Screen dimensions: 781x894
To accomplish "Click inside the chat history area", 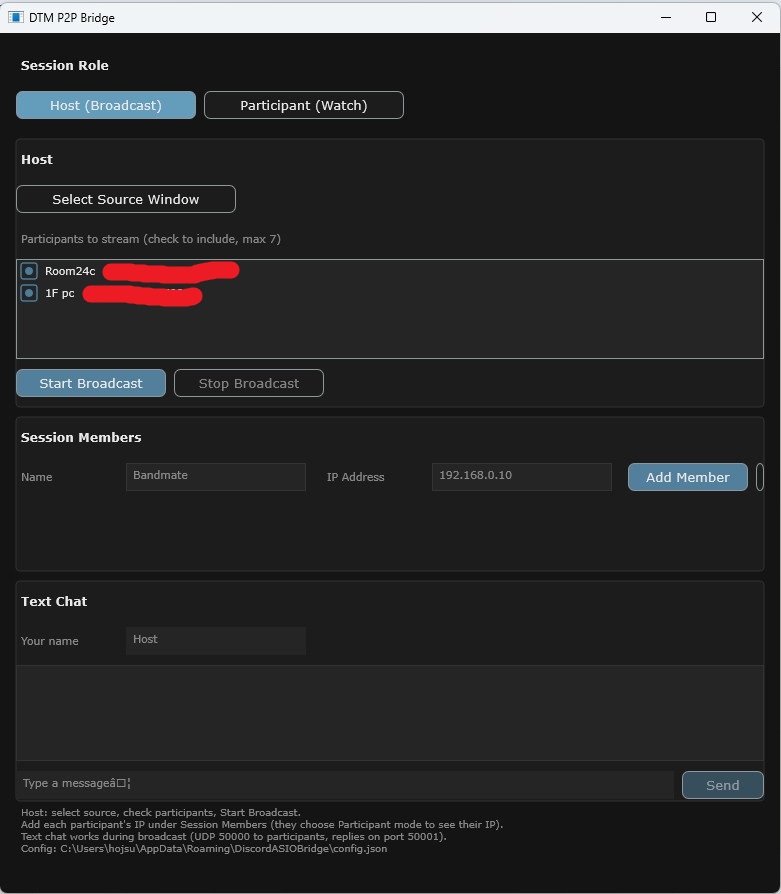I will point(390,713).
